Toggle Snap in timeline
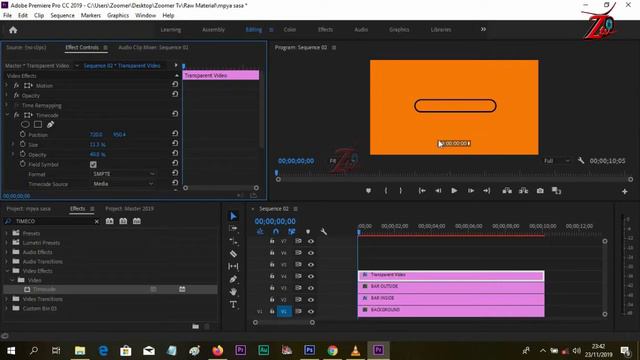This screenshot has height=360, width=640. [x=276, y=232]
